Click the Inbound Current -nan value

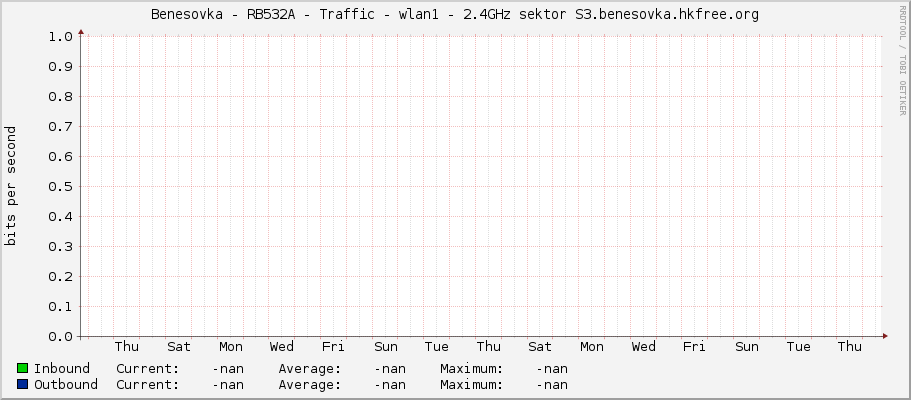coord(228,369)
